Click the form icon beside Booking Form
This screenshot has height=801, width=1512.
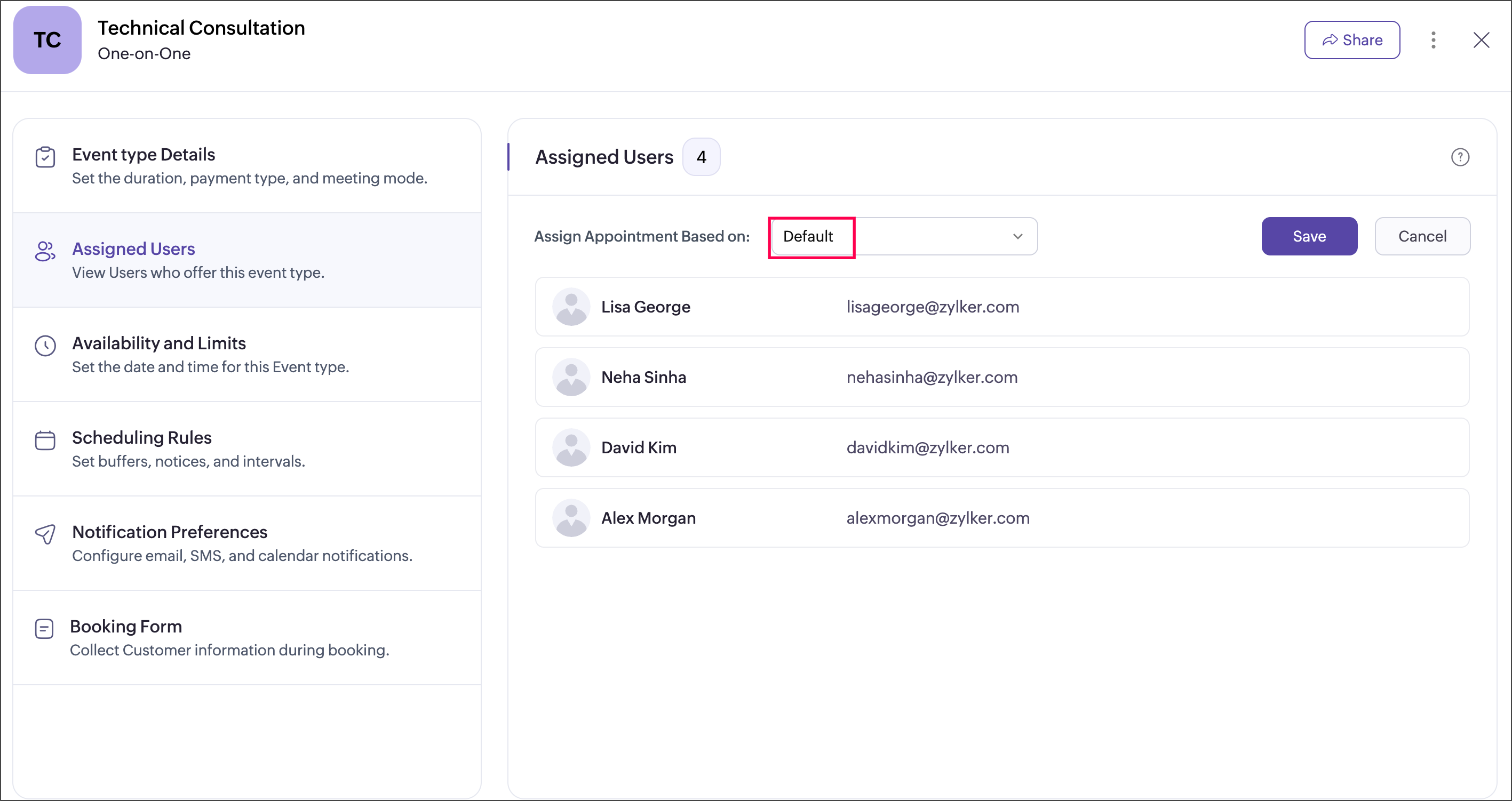(x=44, y=628)
